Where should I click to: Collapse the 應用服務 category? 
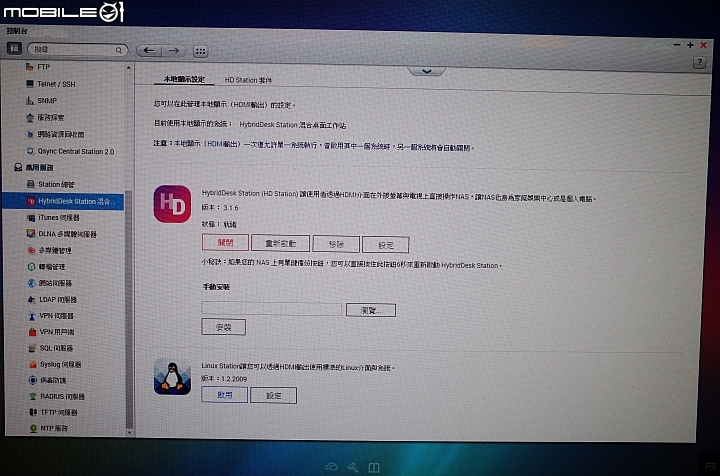(34, 168)
